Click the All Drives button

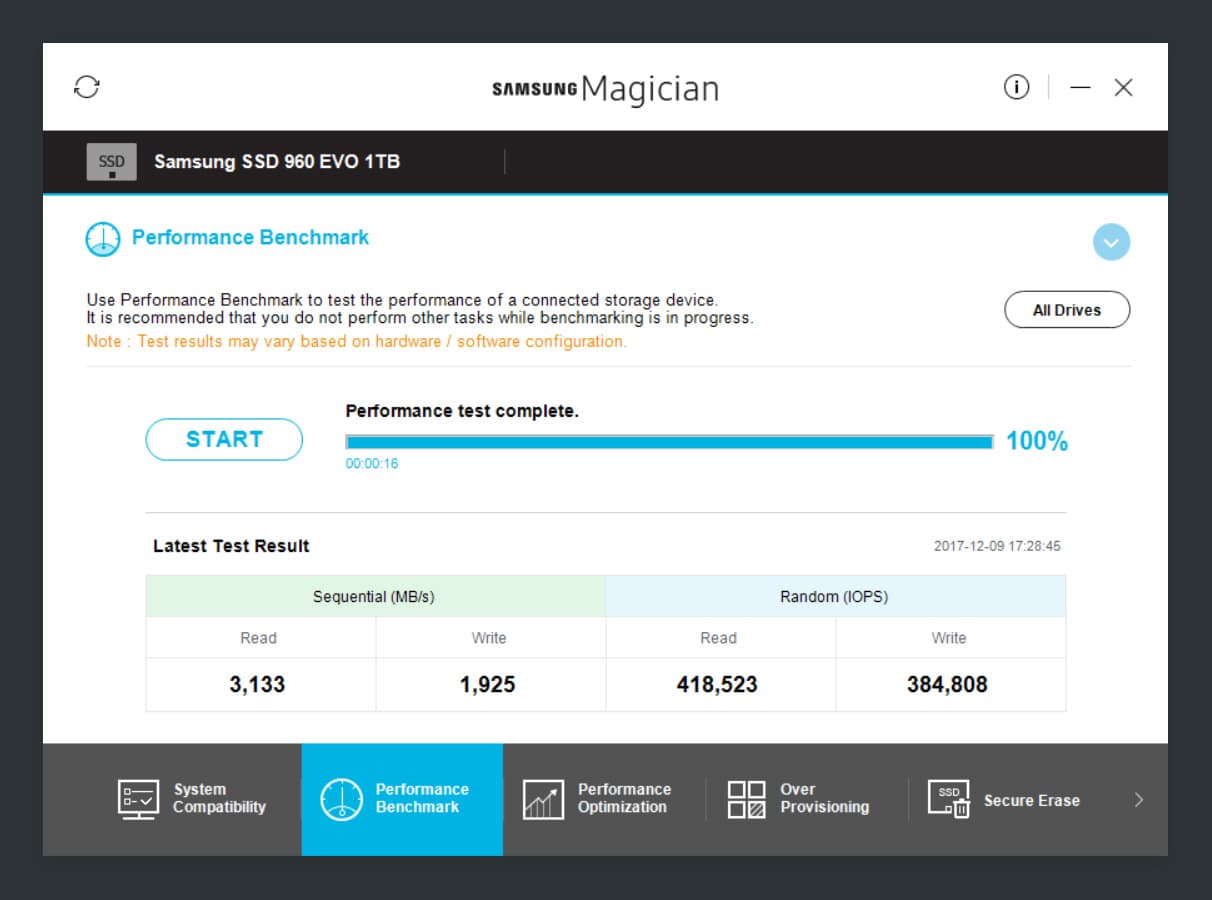[1067, 310]
